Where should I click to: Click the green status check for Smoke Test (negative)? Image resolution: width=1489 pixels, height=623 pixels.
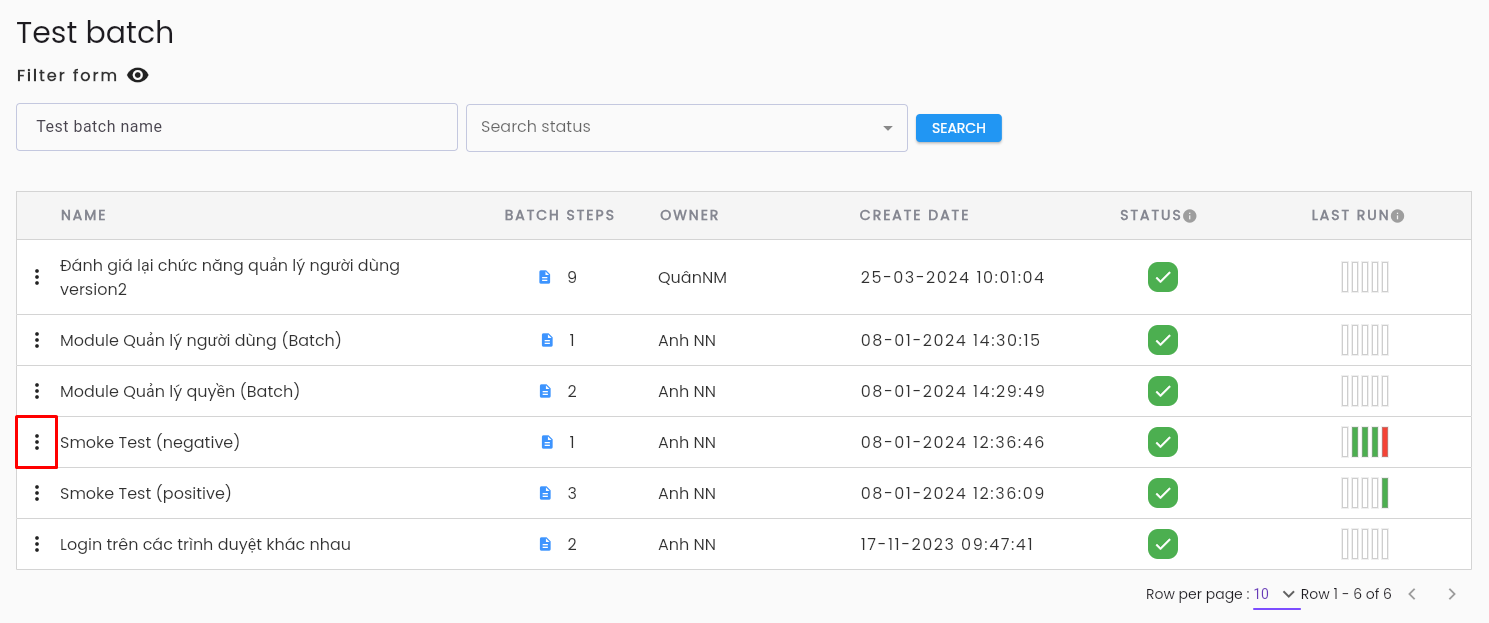point(1163,442)
